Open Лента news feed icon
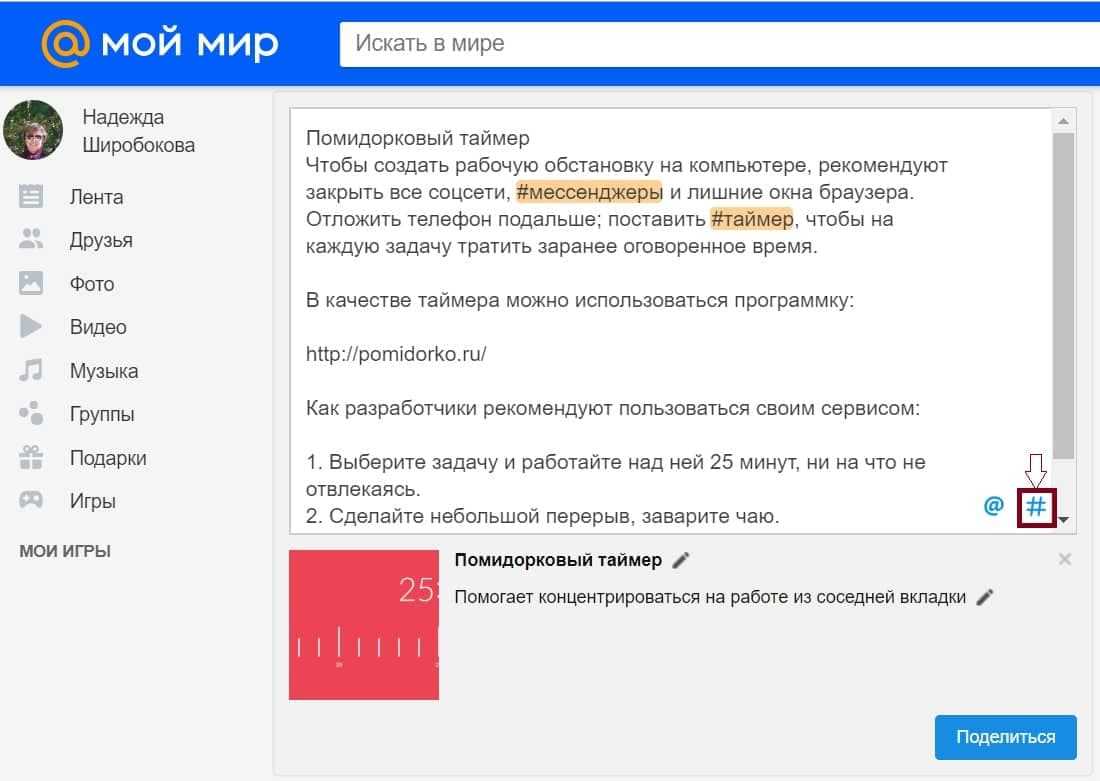The width and height of the screenshot is (1100, 781). [x=32, y=197]
